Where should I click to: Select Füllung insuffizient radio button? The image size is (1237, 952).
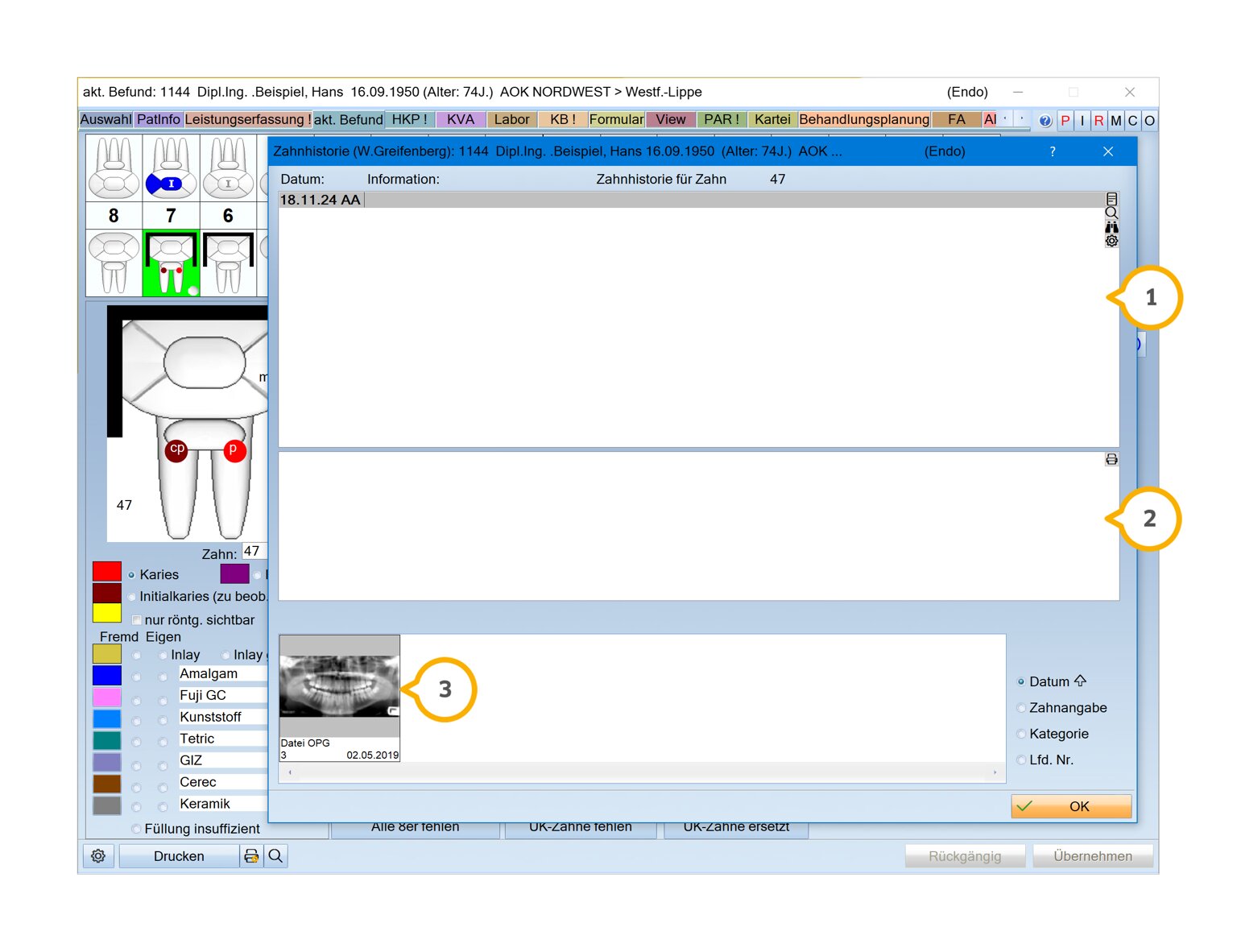coord(136,829)
